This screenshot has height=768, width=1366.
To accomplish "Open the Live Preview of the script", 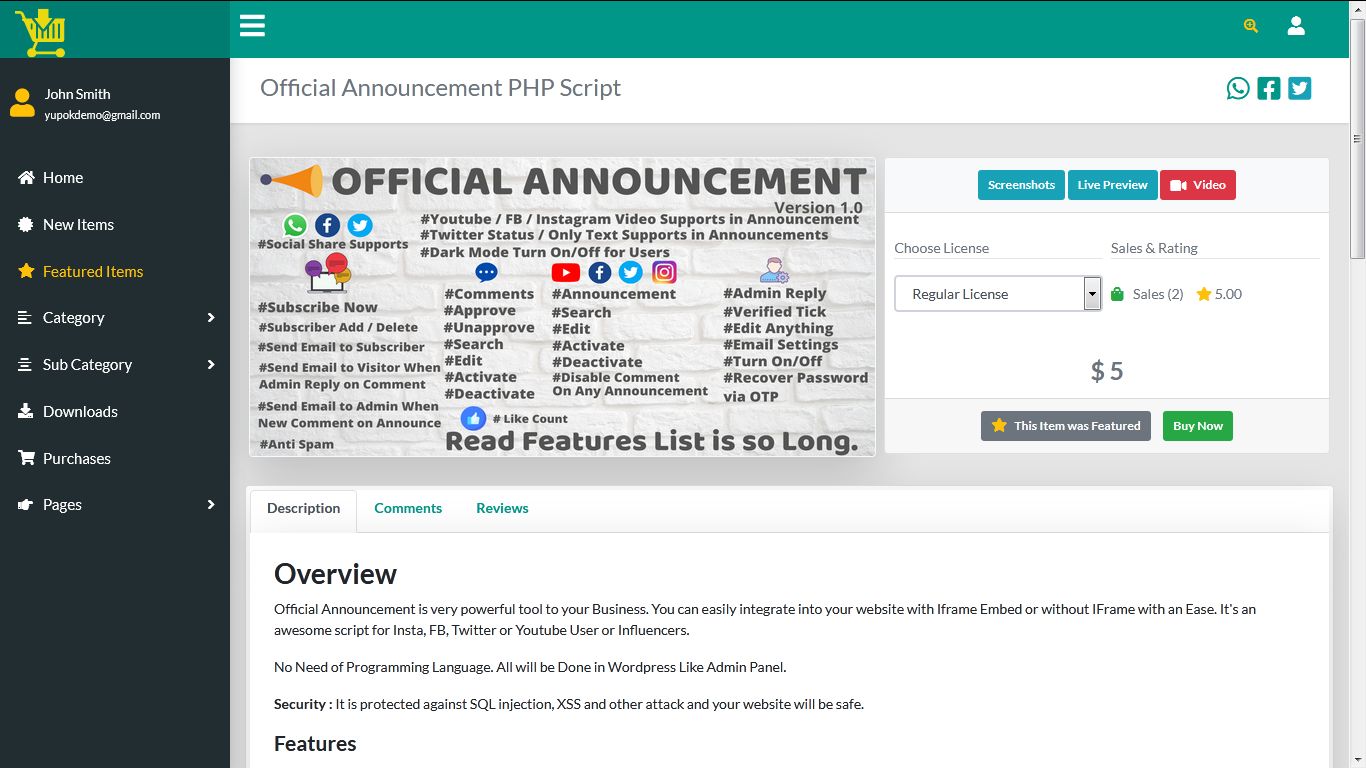I will [1112, 184].
